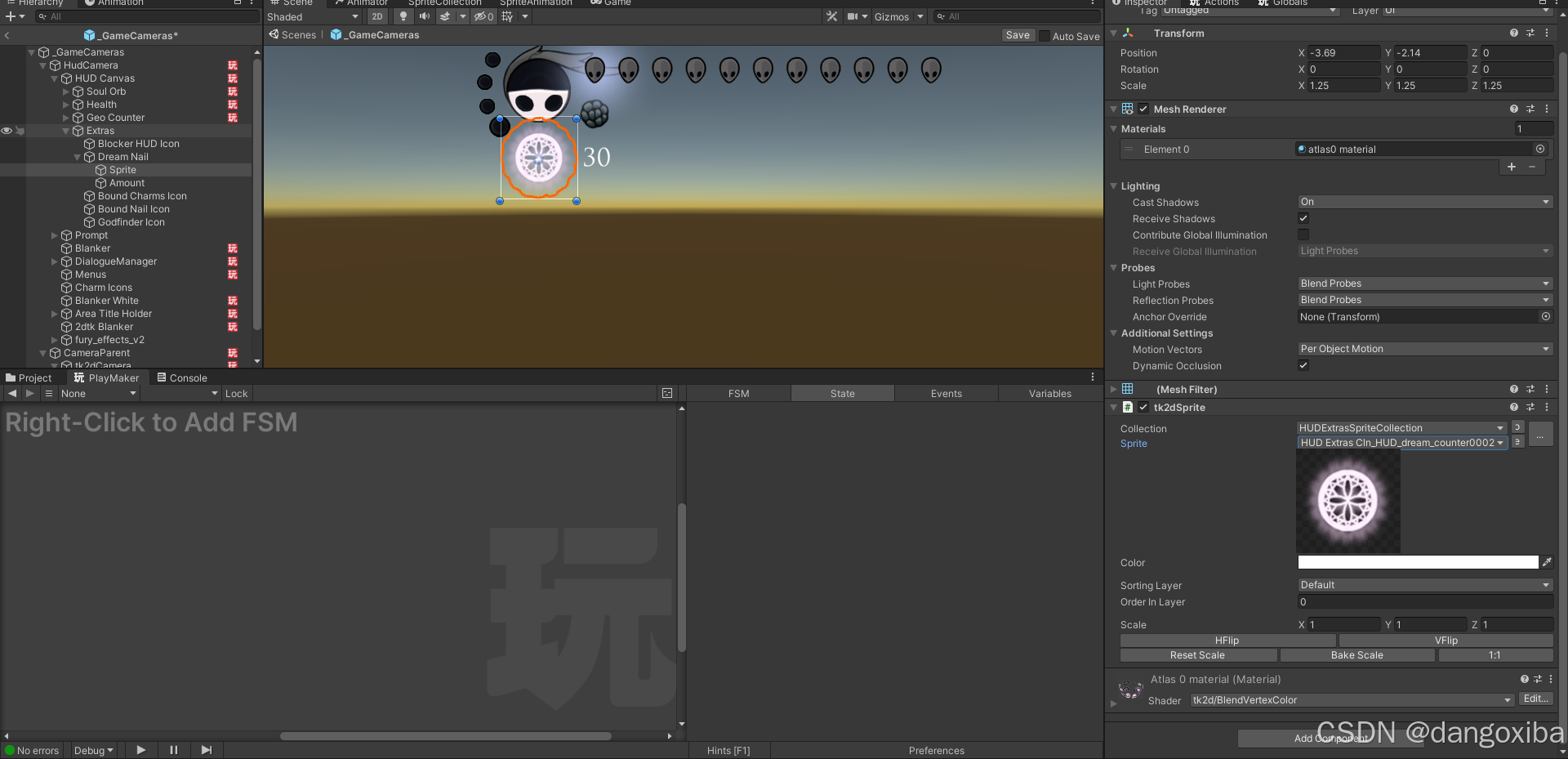The width and height of the screenshot is (1568, 759).
Task: Expand Soul Orb tree node
Action: [66, 92]
